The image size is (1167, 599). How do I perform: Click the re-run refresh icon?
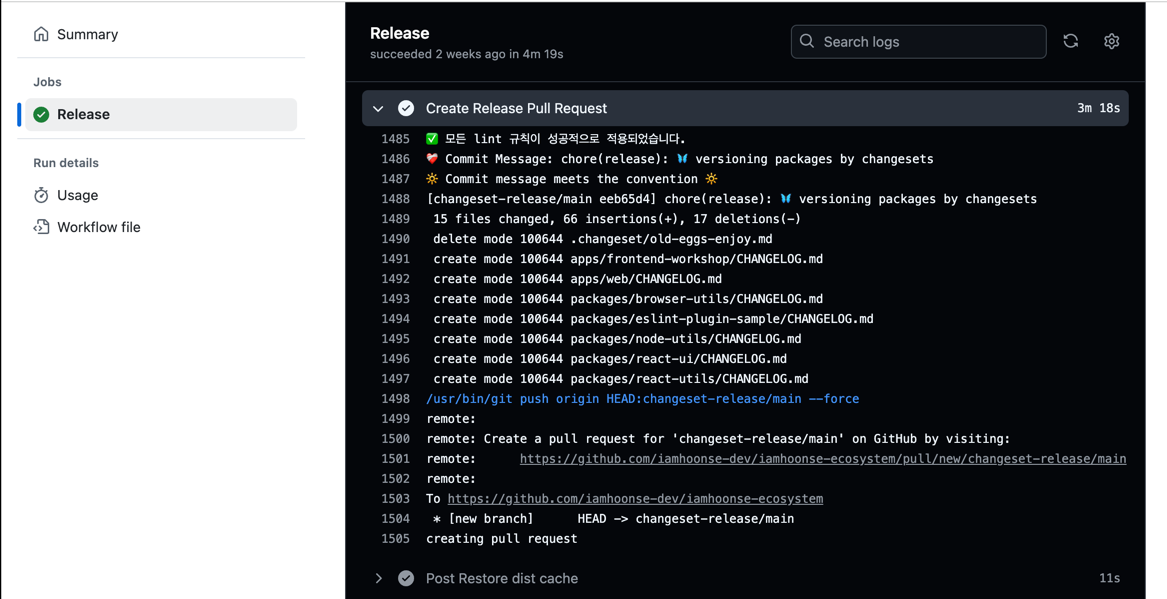[1071, 42]
